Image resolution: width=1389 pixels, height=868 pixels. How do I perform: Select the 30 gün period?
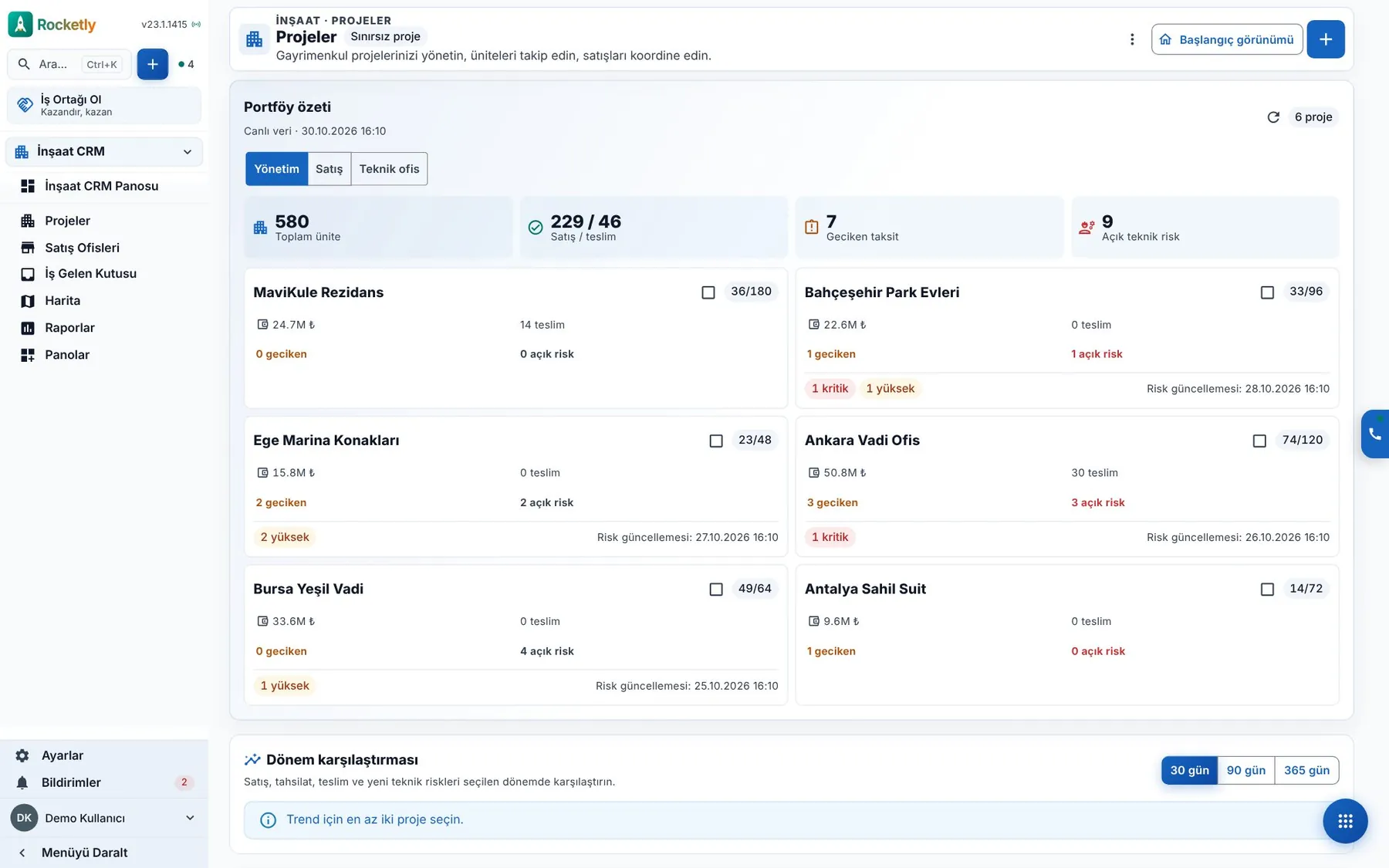(1189, 770)
